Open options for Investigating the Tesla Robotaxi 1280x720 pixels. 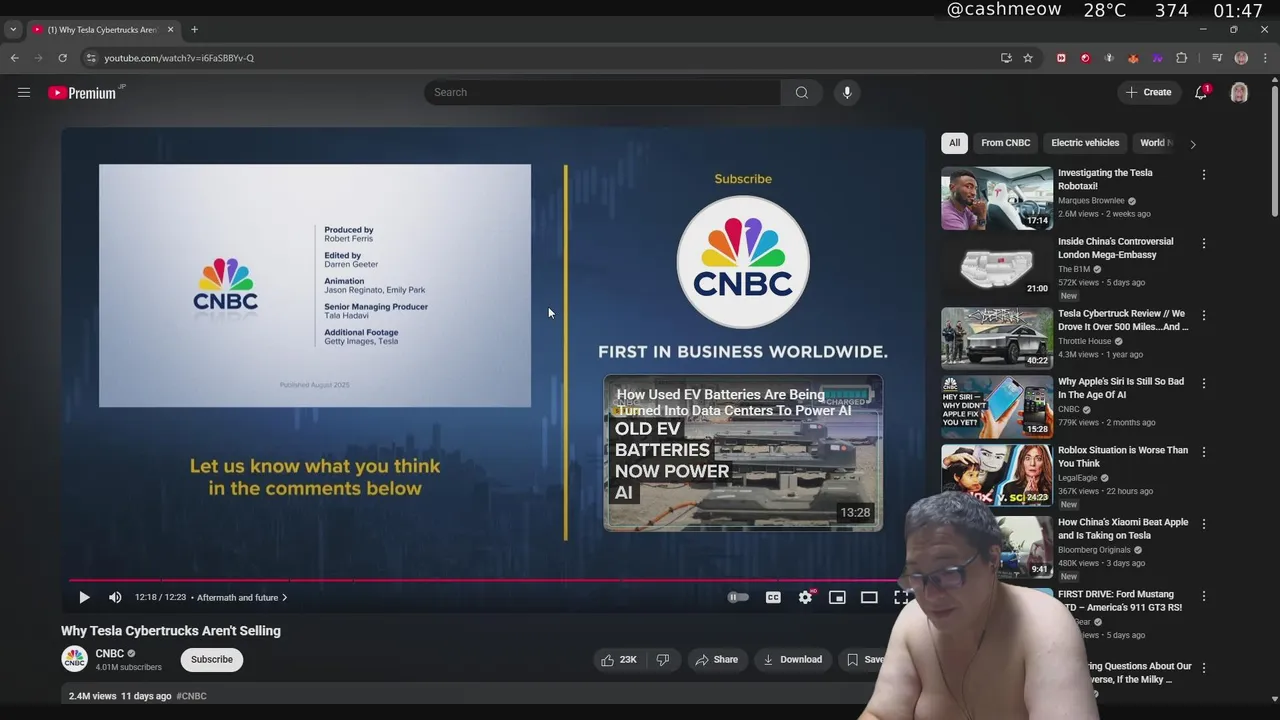[x=1203, y=175]
